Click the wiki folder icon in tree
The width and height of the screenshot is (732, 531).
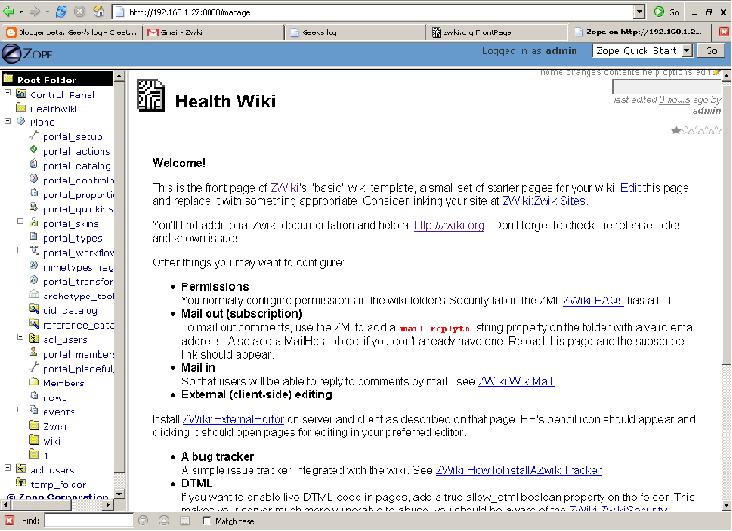click(x=34, y=439)
